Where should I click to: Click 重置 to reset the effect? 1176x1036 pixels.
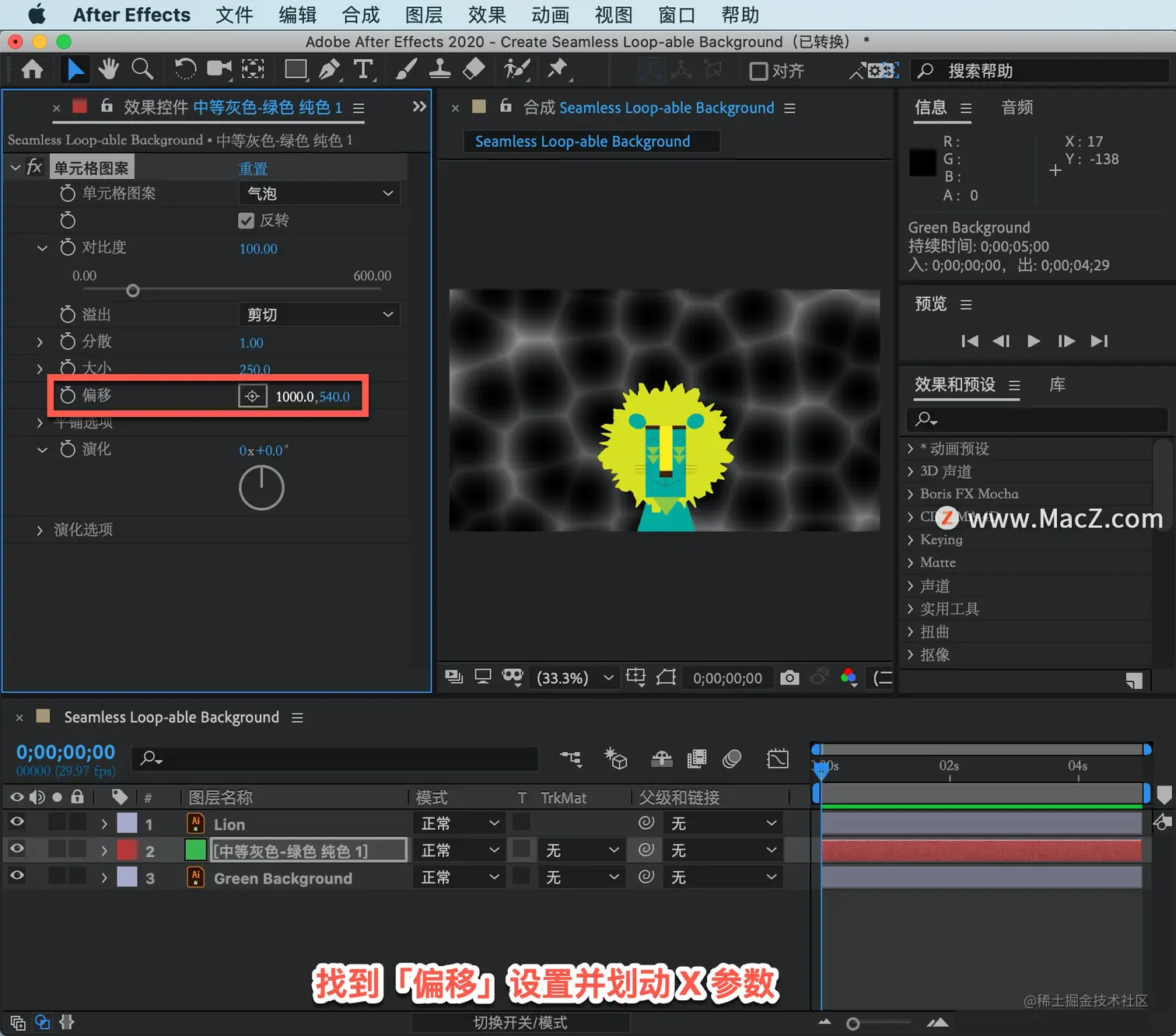[253, 169]
